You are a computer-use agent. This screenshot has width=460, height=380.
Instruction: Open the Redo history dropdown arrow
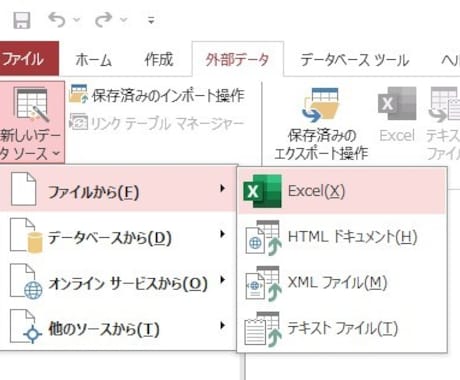tap(124, 20)
